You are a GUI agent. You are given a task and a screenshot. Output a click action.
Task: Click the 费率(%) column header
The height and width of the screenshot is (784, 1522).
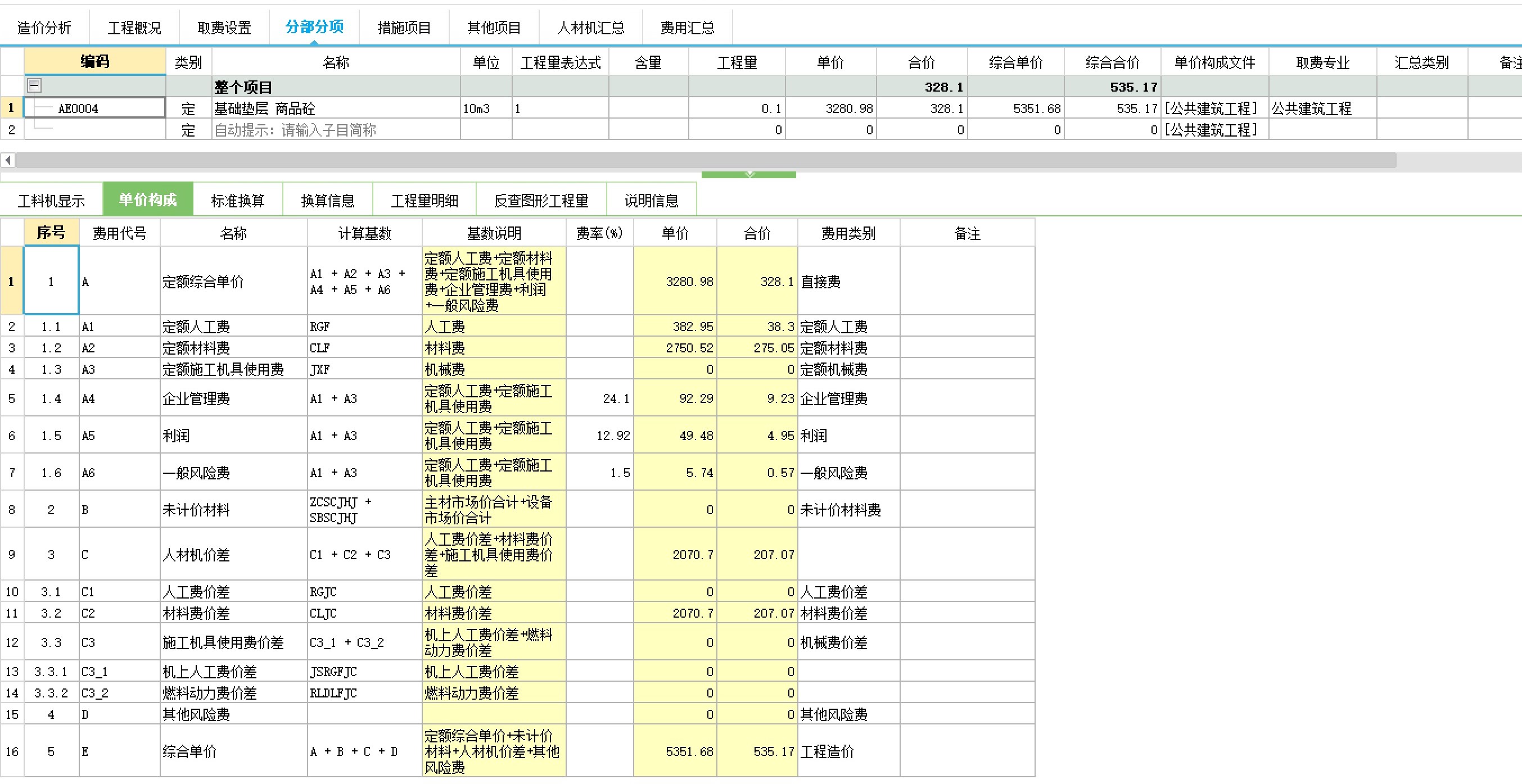(599, 233)
